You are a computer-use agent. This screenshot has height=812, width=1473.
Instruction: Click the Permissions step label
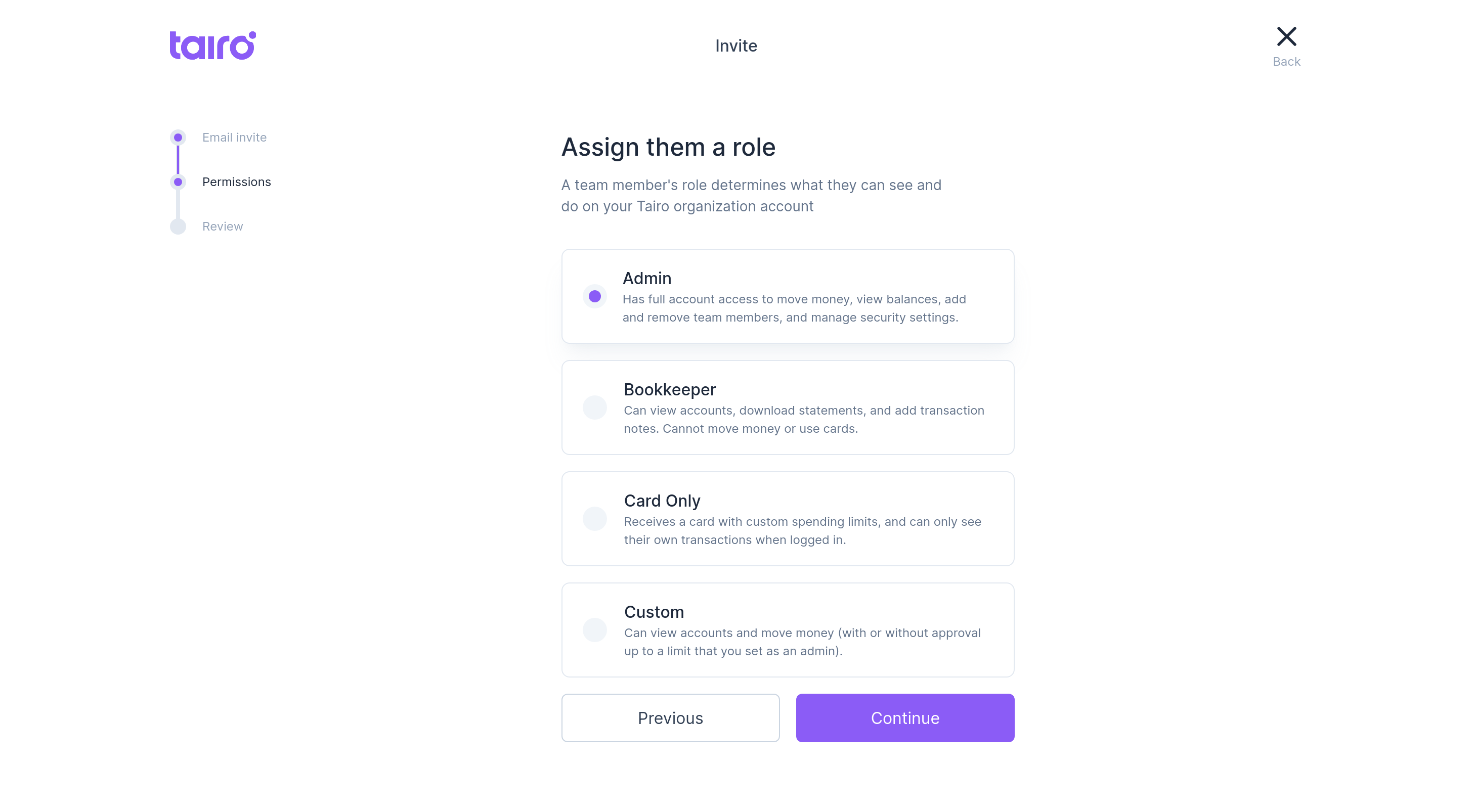pos(236,182)
